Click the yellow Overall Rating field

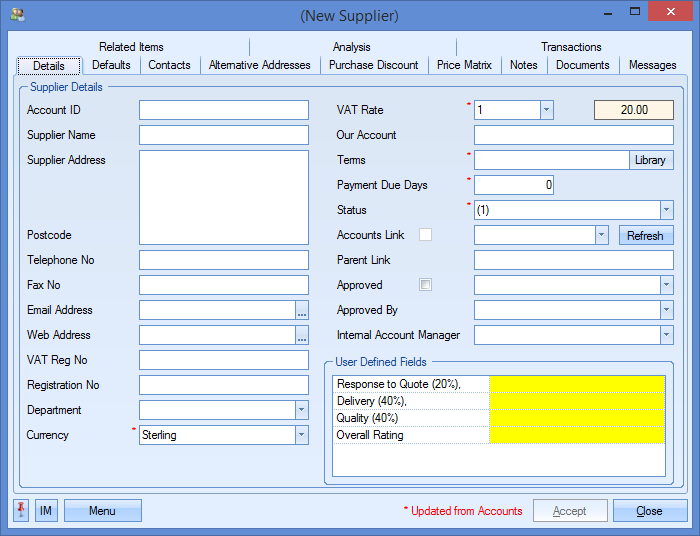(x=576, y=436)
